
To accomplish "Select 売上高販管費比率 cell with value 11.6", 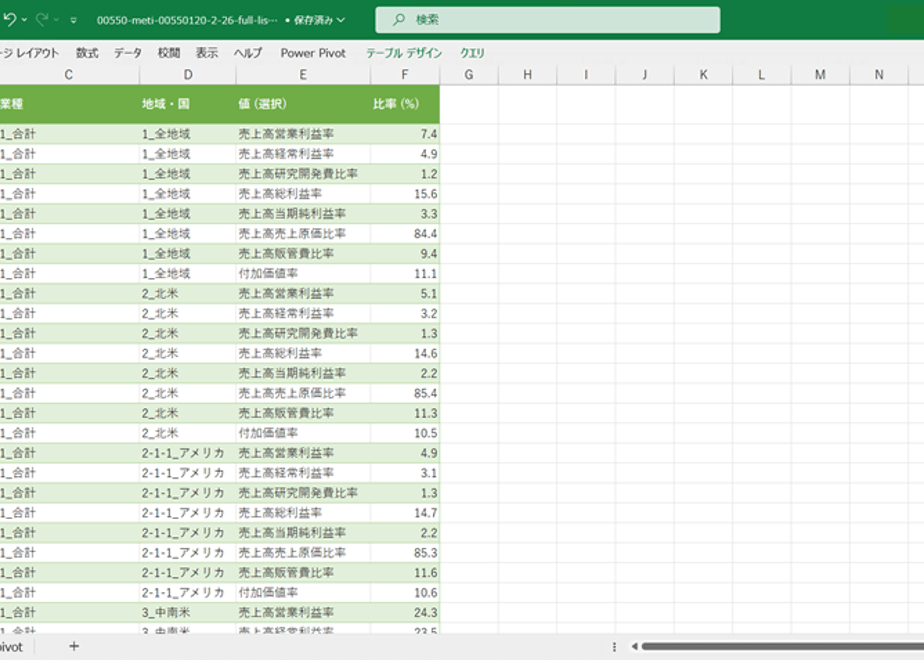I will point(303,572).
